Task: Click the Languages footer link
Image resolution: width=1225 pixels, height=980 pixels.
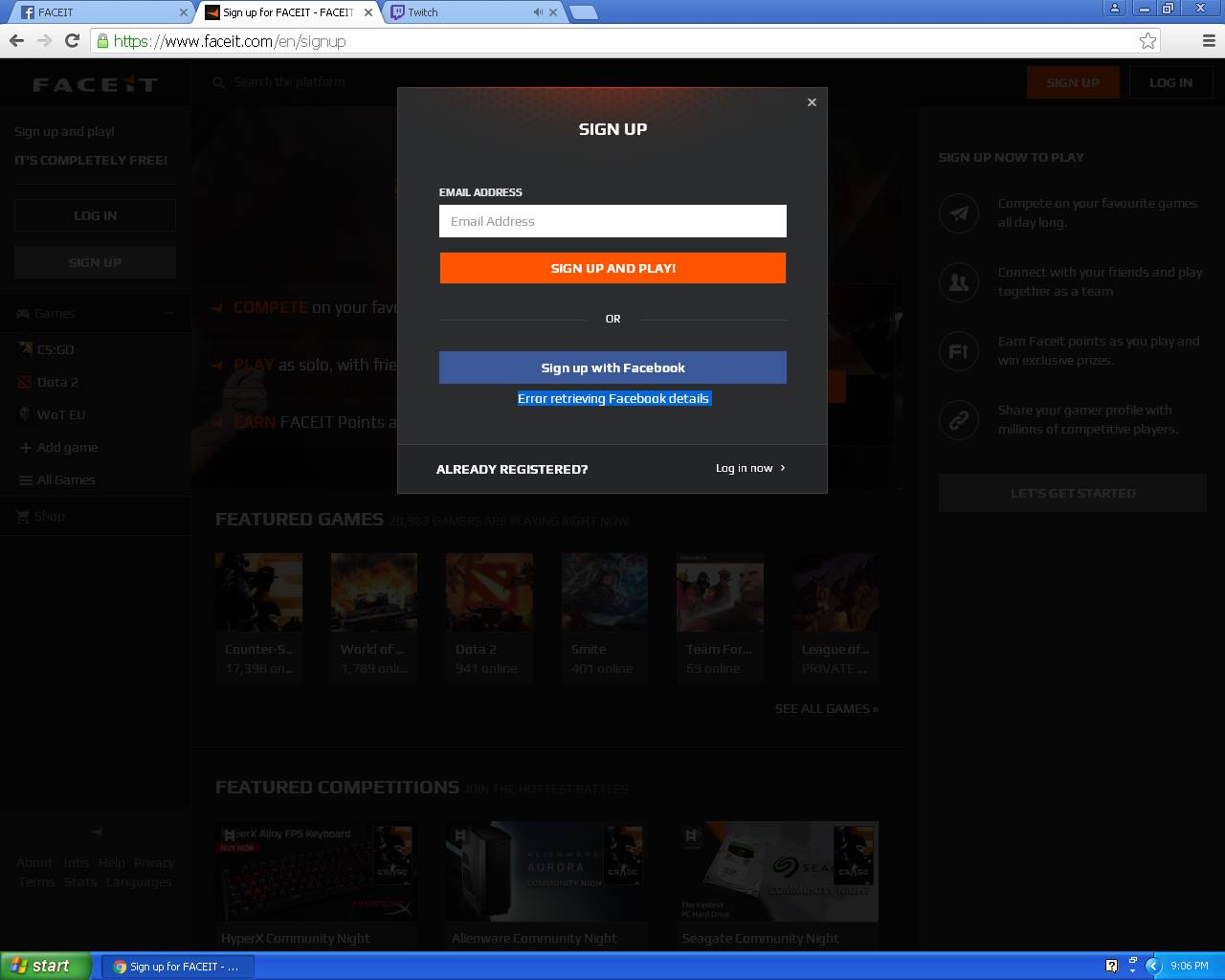Action: point(139,881)
